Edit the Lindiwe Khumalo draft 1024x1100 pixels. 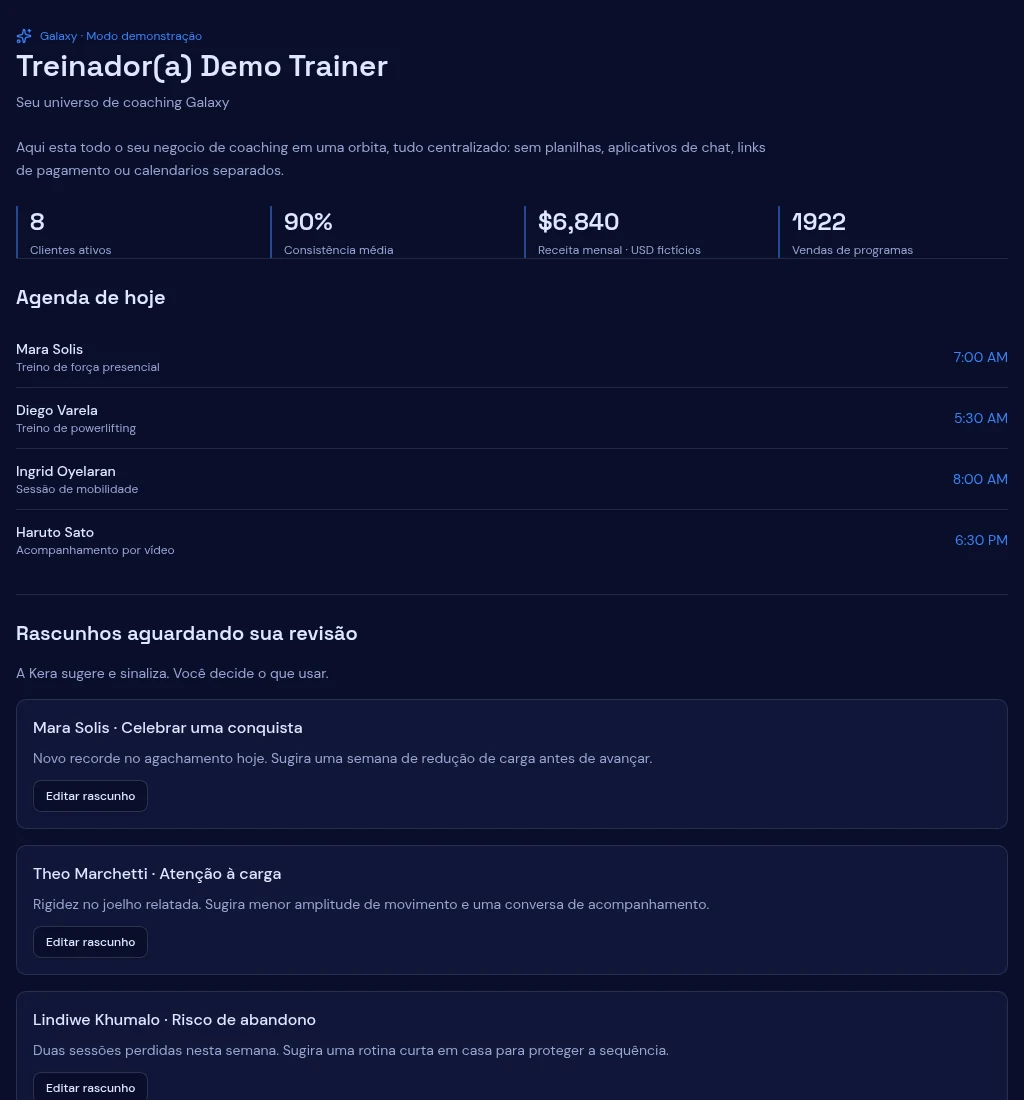pyautogui.click(x=90, y=1087)
